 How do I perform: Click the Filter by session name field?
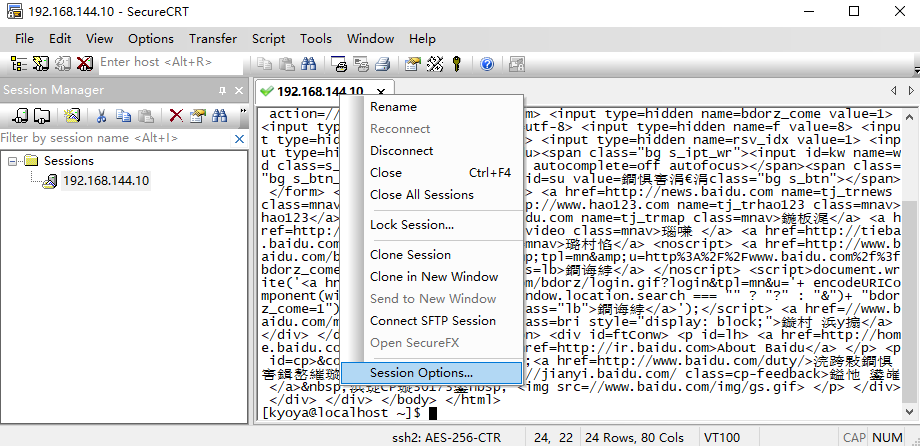114,138
